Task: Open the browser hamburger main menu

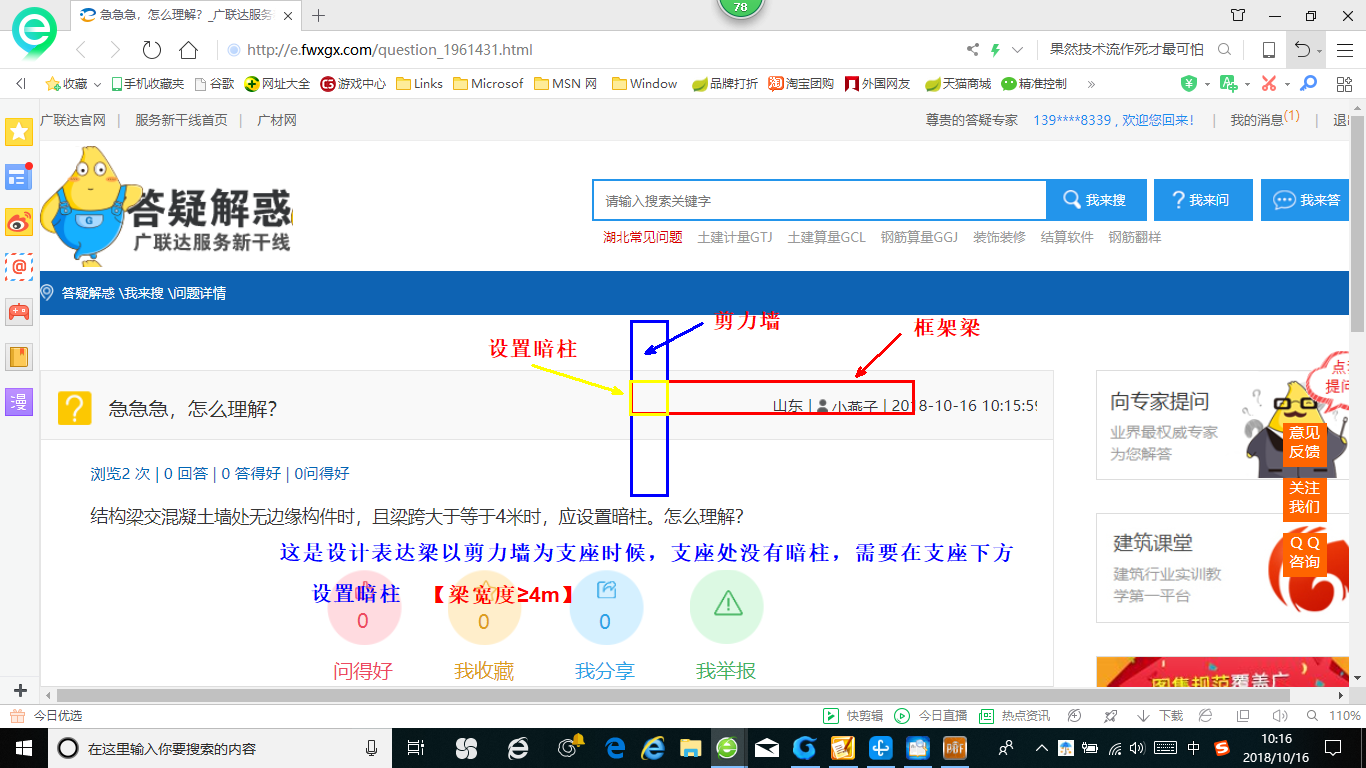Action: coord(1345,50)
